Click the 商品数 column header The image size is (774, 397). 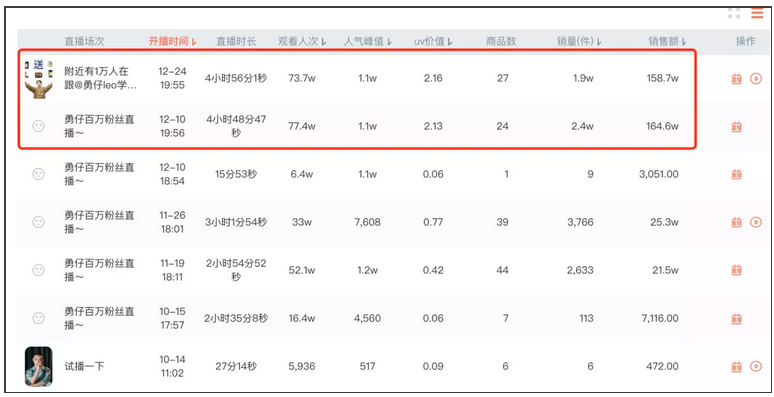coord(501,41)
